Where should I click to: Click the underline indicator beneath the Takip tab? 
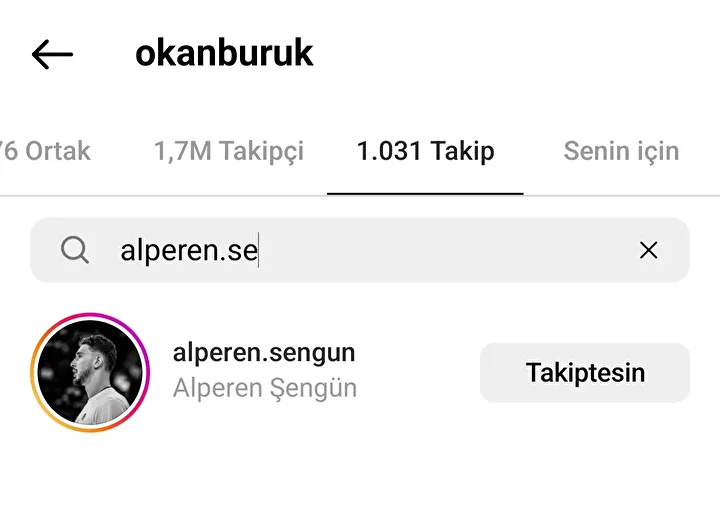[x=425, y=194]
